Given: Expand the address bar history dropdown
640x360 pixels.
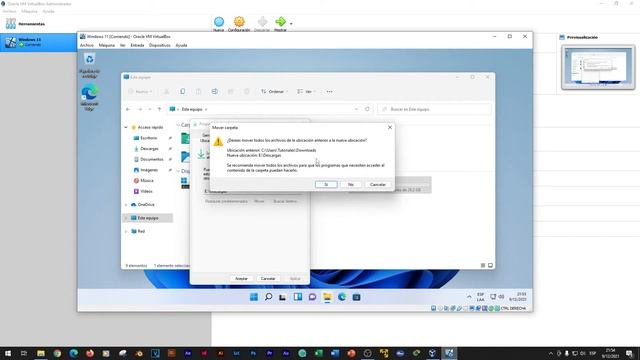Looking at the screenshot, I should (356, 109).
